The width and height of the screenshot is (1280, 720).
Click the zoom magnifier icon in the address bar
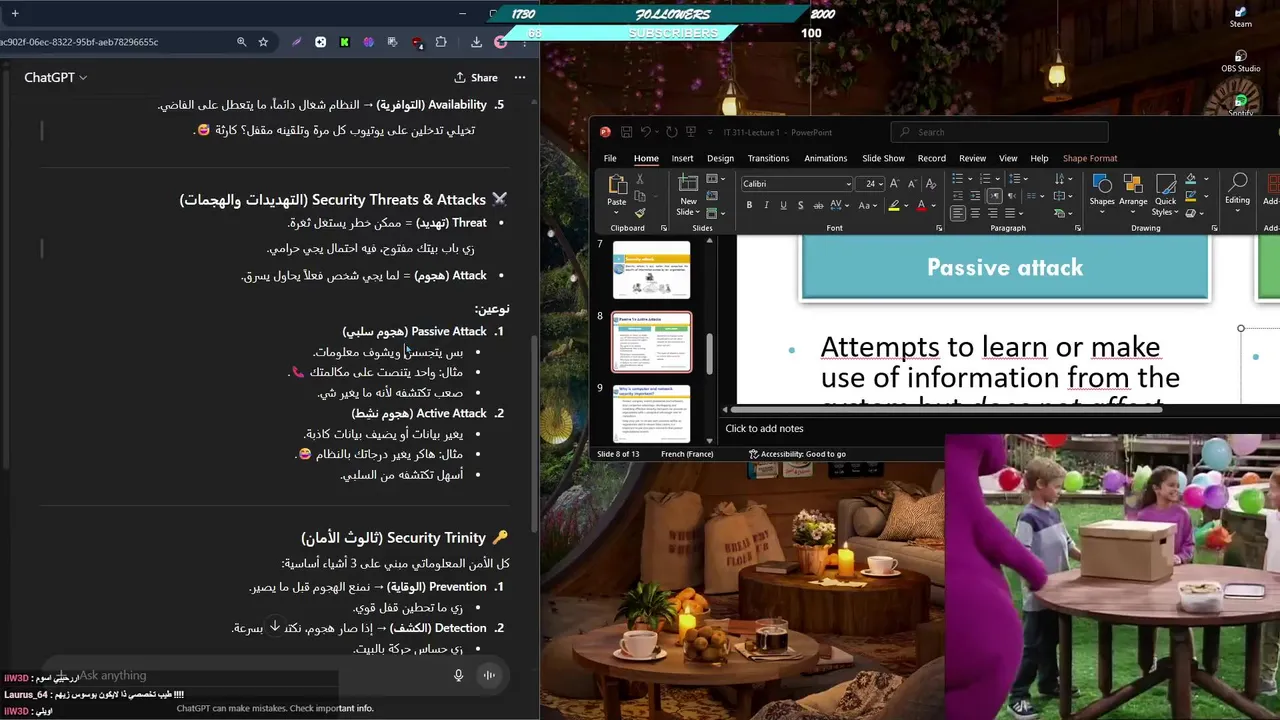click(241, 42)
